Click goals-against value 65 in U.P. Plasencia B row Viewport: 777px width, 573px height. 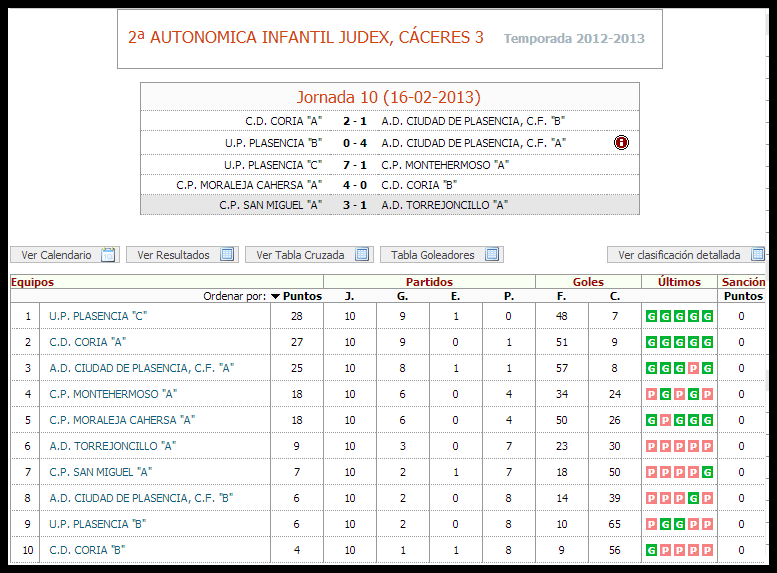pos(614,524)
